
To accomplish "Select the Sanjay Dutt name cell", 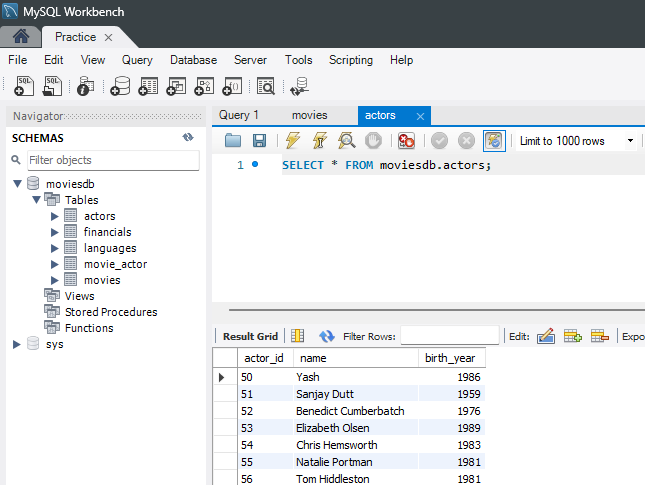I will click(x=356, y=394).
